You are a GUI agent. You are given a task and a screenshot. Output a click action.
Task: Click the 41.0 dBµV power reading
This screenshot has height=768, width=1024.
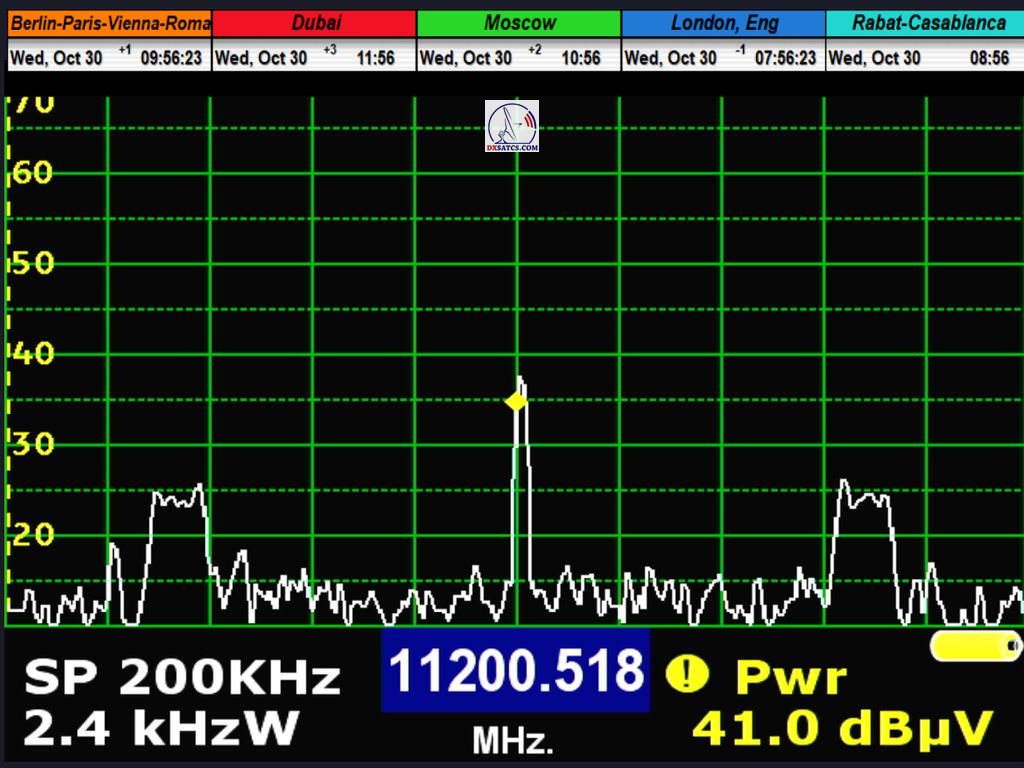[x=842, y=728]
